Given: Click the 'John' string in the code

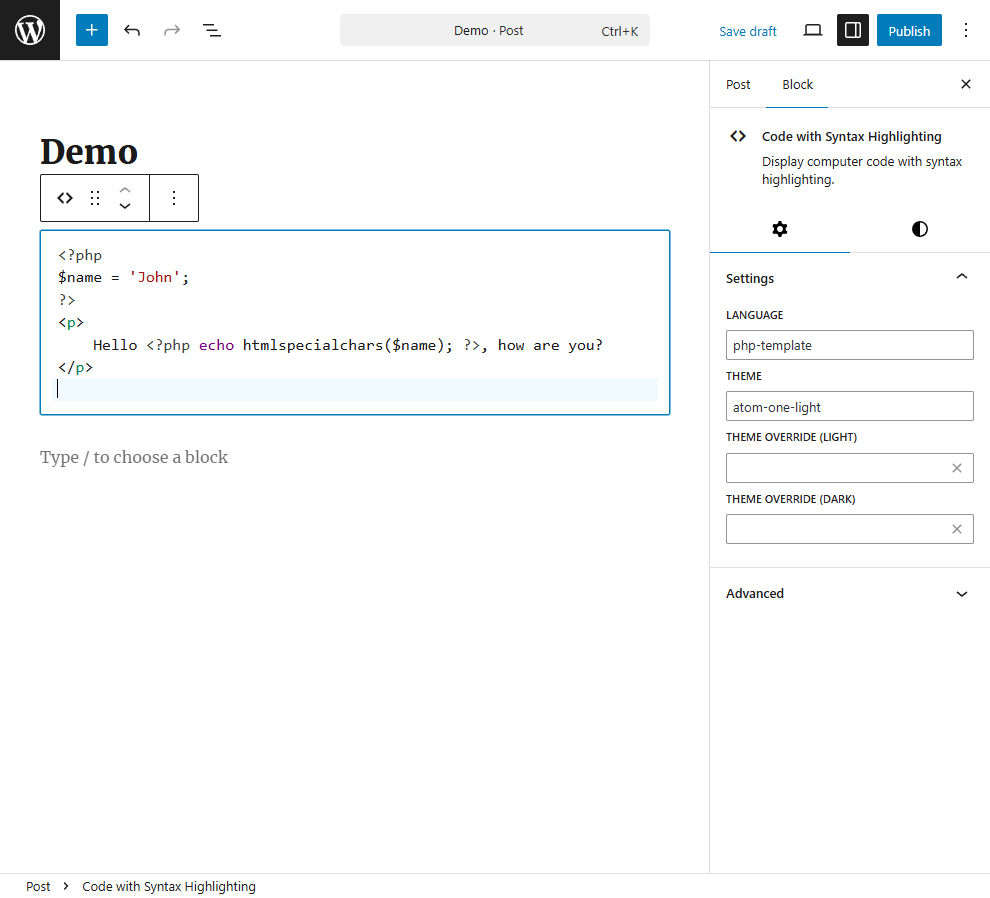Looking at the screenshot, I should [155, 277].
